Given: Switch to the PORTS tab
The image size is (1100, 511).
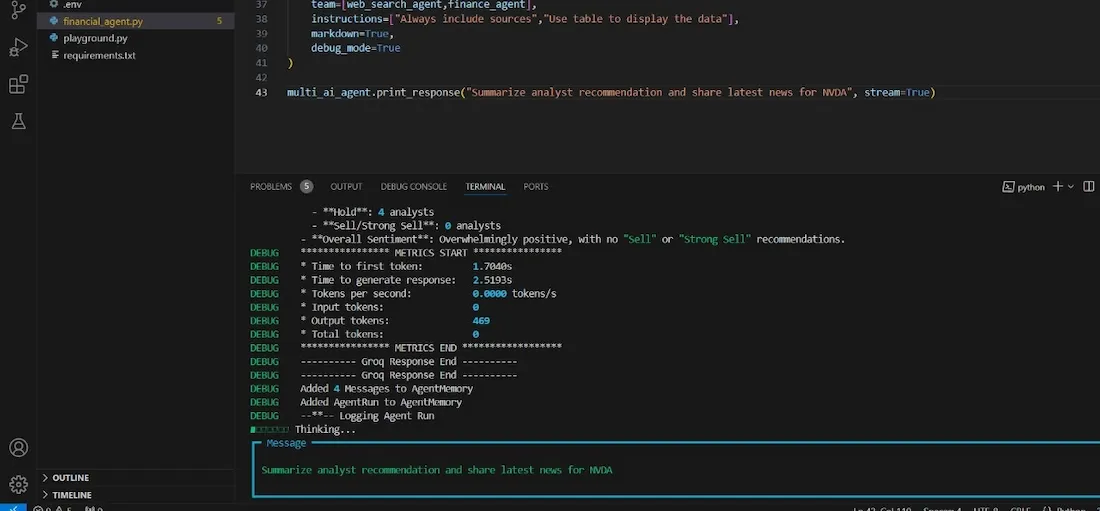Looking at the screenshot, I should pos(536,187).
